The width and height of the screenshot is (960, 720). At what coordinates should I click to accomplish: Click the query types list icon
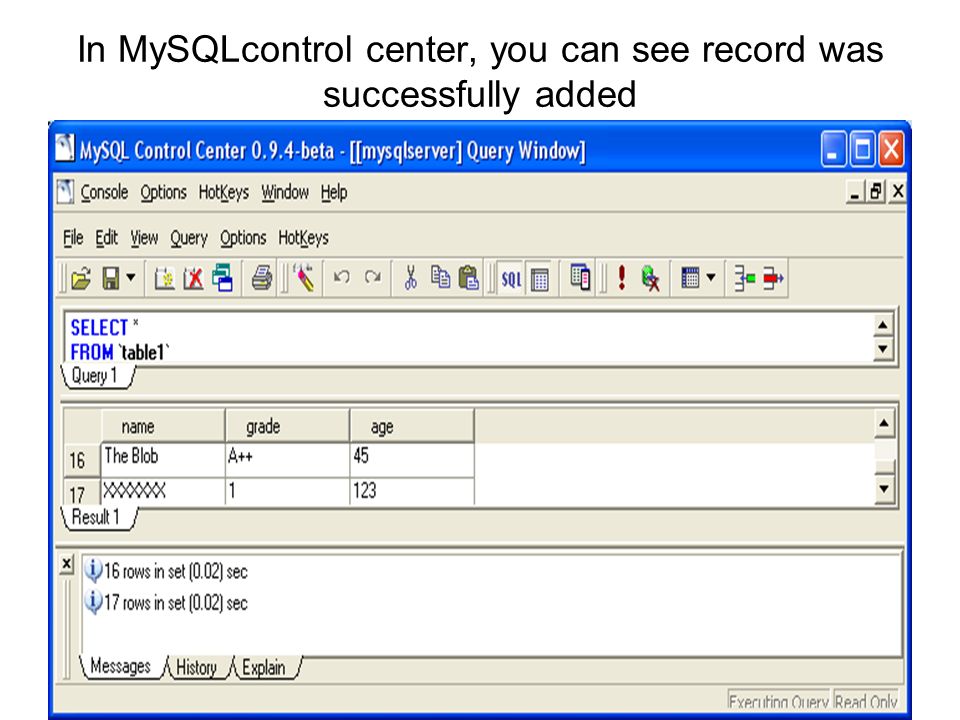(580, 277)
